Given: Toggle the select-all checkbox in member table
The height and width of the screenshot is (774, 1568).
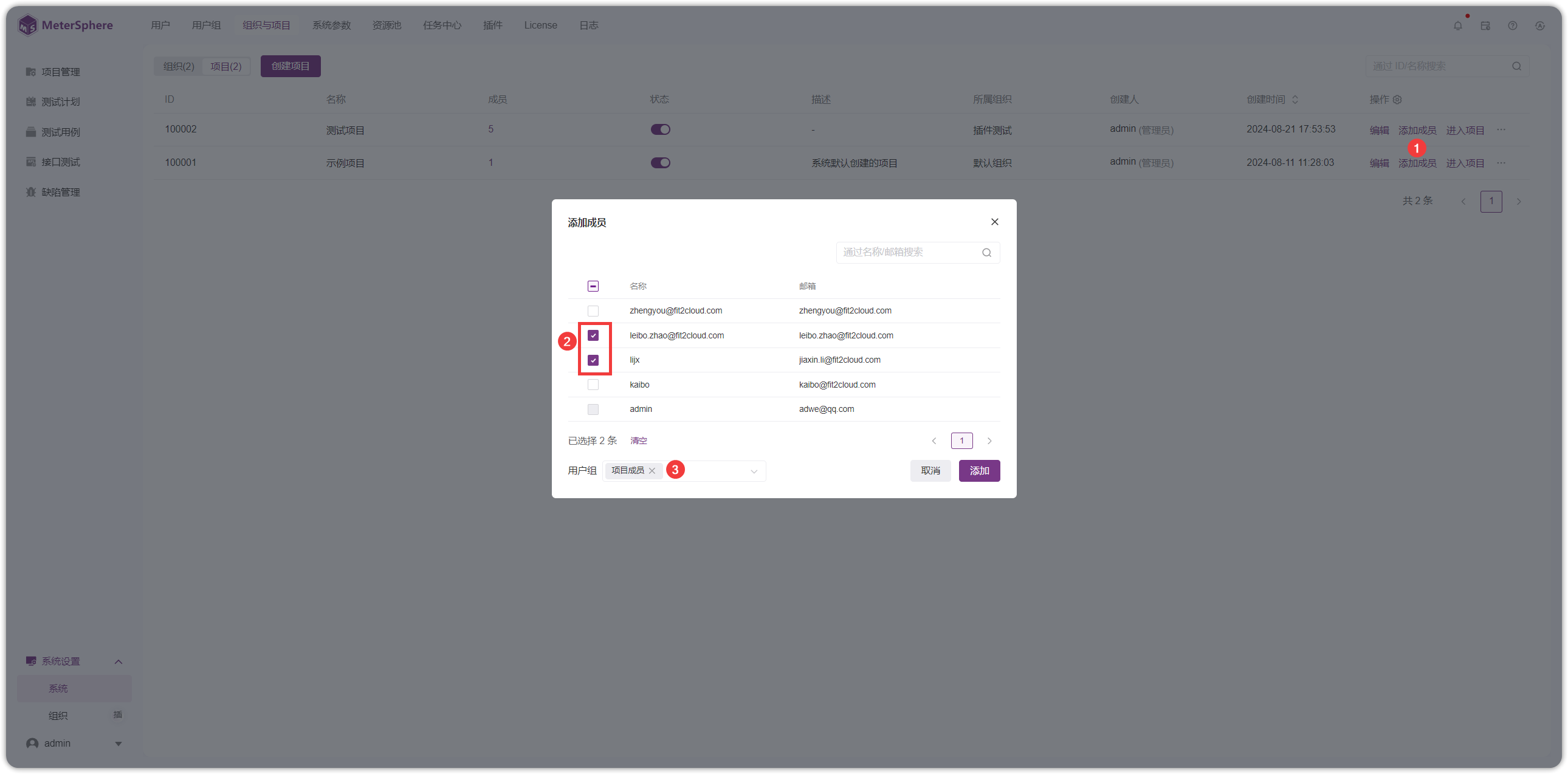Looking at the screenshot, I should pos(593,286).
